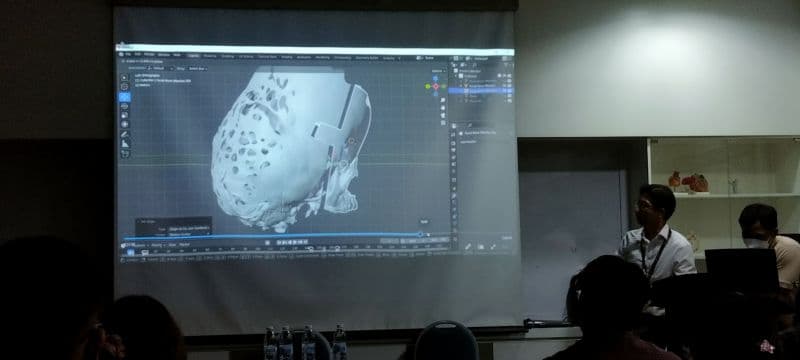Click the zoom magnifier navigation icon

(443, 100)
